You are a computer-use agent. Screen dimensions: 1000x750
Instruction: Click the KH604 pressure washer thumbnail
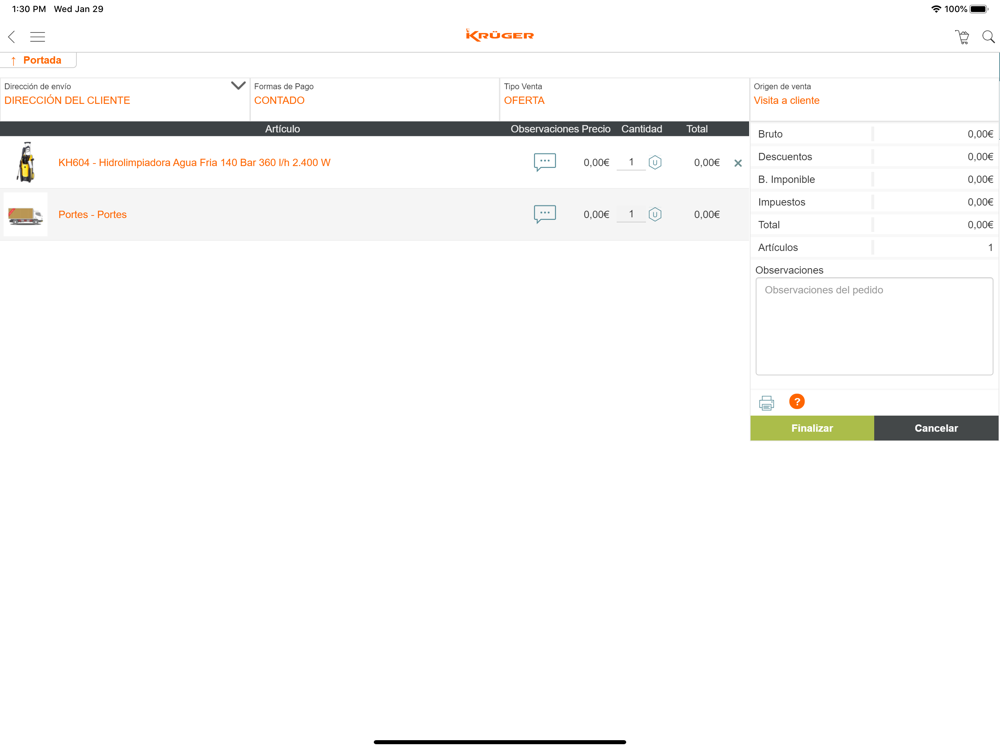coord(26,162)
